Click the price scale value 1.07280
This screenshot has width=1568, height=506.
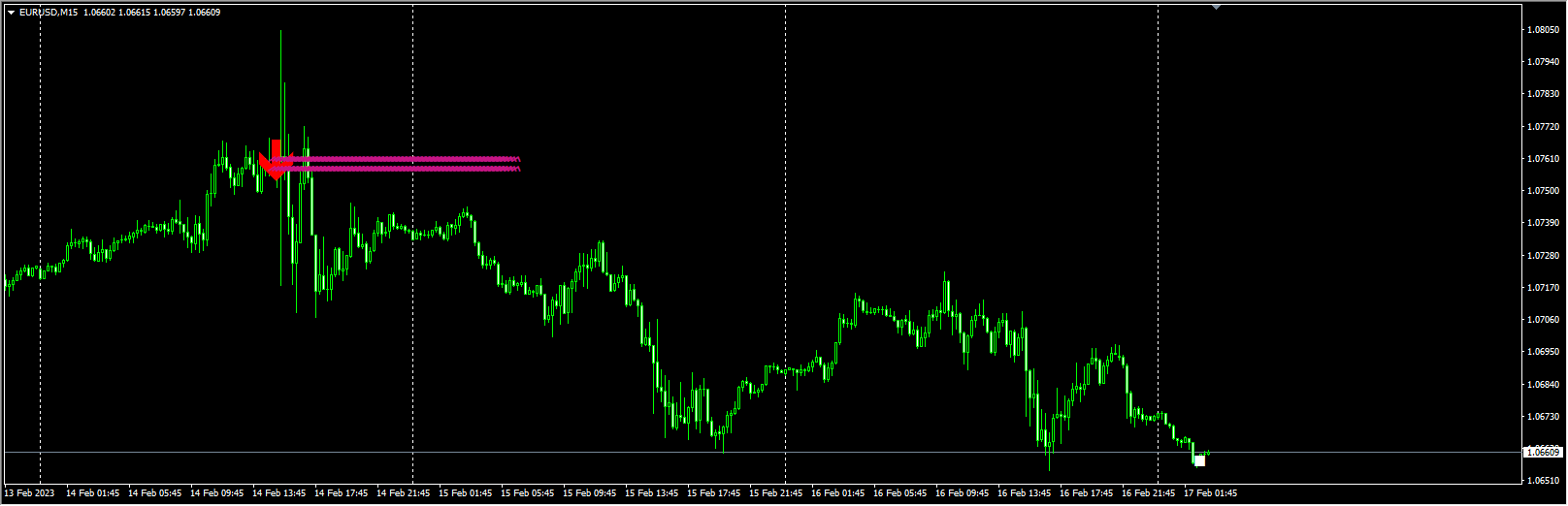pyautogui.click(x=1543, y=256)
